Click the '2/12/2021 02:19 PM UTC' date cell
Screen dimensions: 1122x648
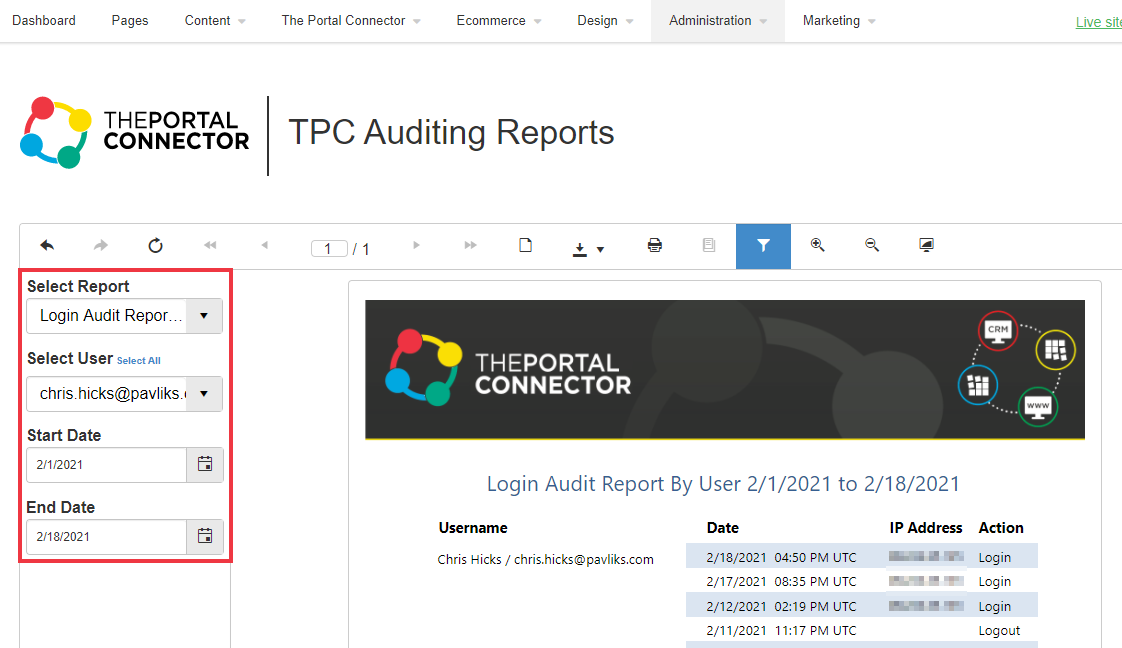point(781,607)
